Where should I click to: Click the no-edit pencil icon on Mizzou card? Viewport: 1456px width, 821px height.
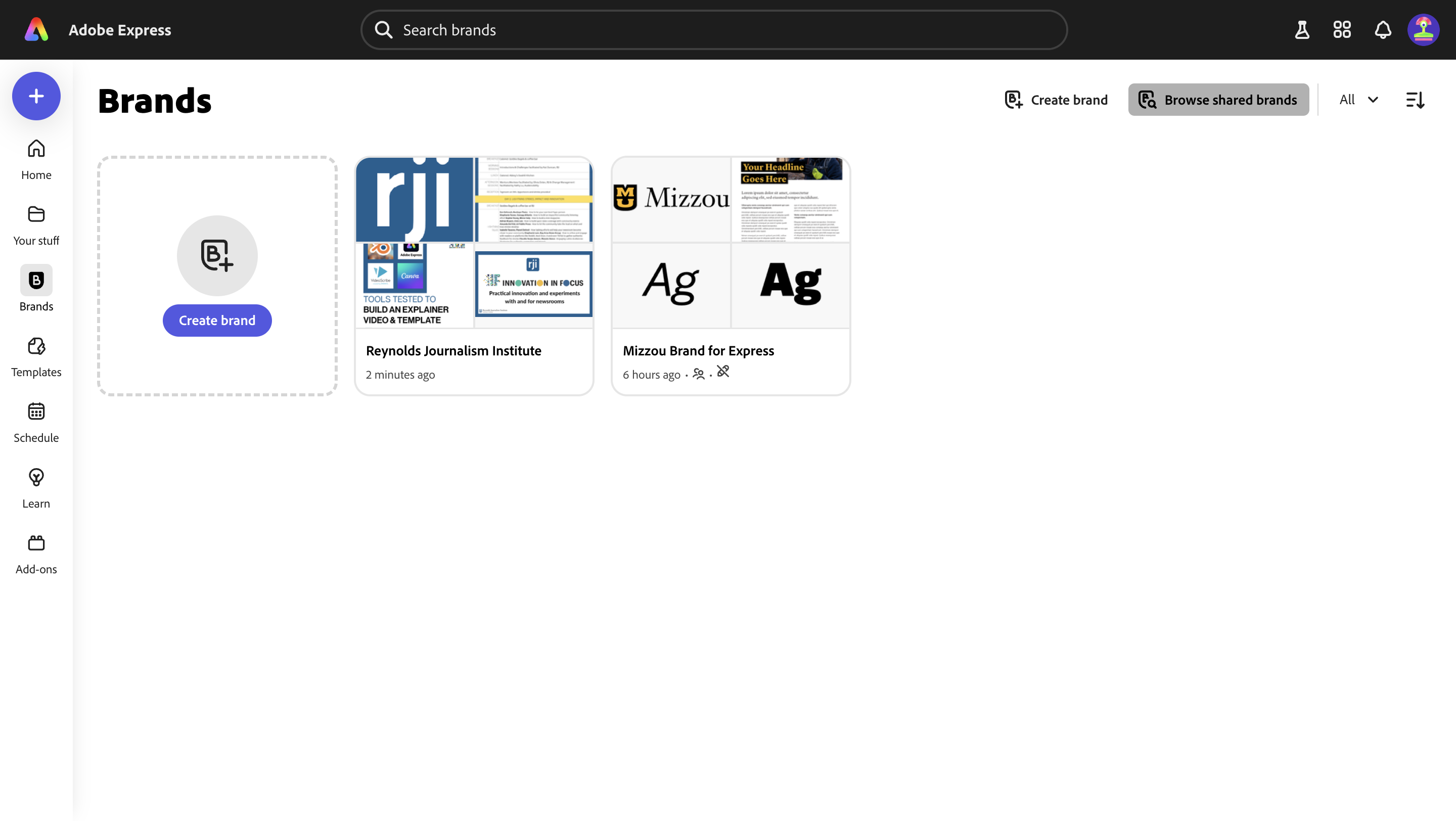pos(722,374)
